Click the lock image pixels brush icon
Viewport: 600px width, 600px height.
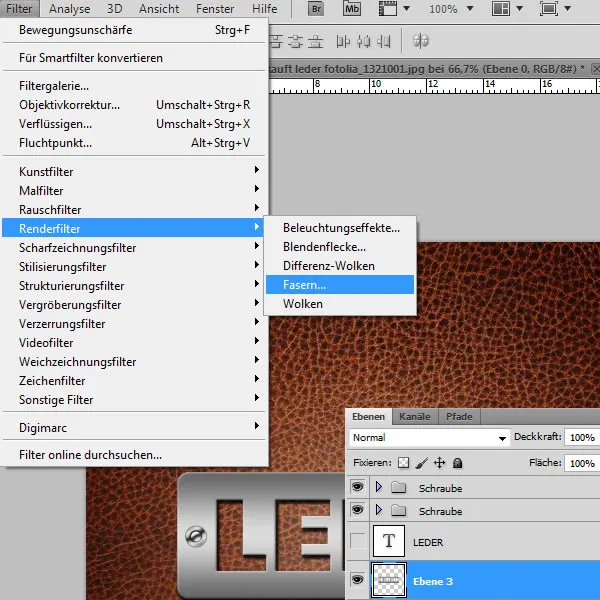[422, 463]
